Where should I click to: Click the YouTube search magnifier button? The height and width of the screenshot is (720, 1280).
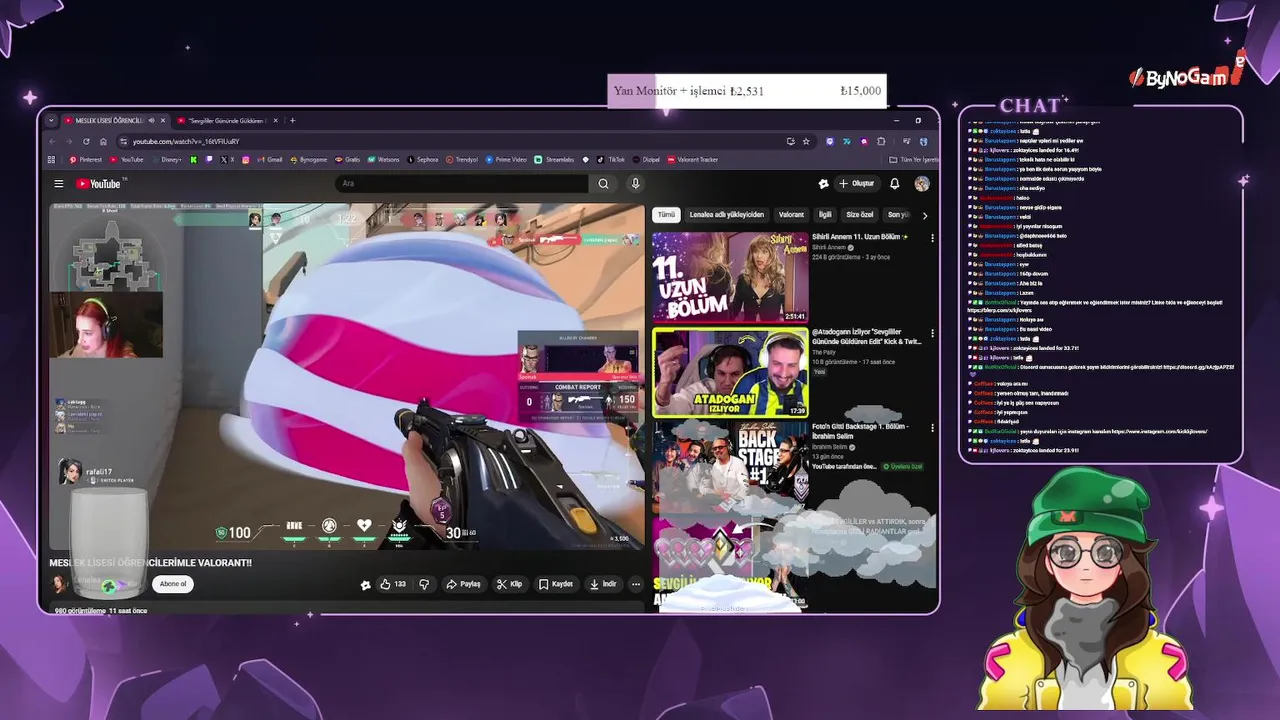point(603,184)
